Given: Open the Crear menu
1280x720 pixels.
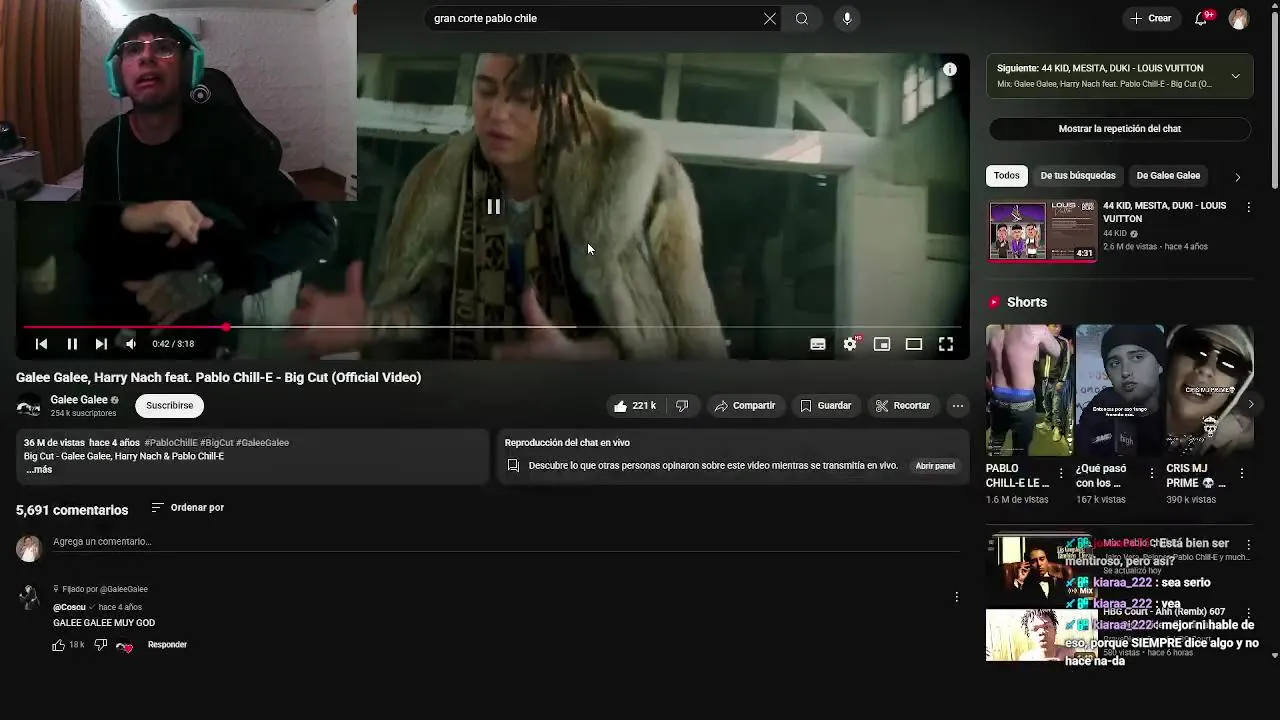Looking at the screenshot, I should [1150, 18].
